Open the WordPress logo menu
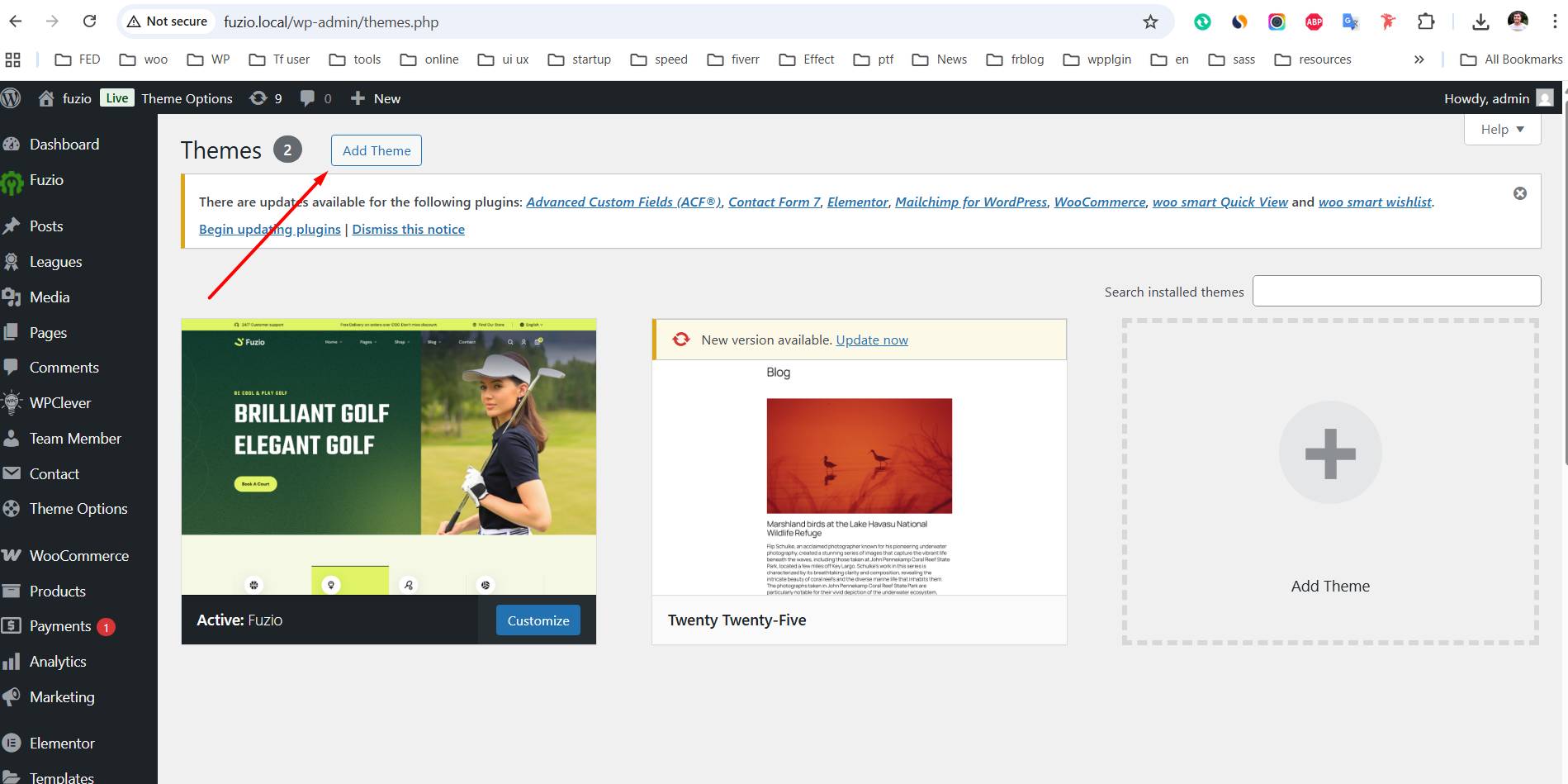Viewport: 1568px width, 784px height. click(12, 97)
